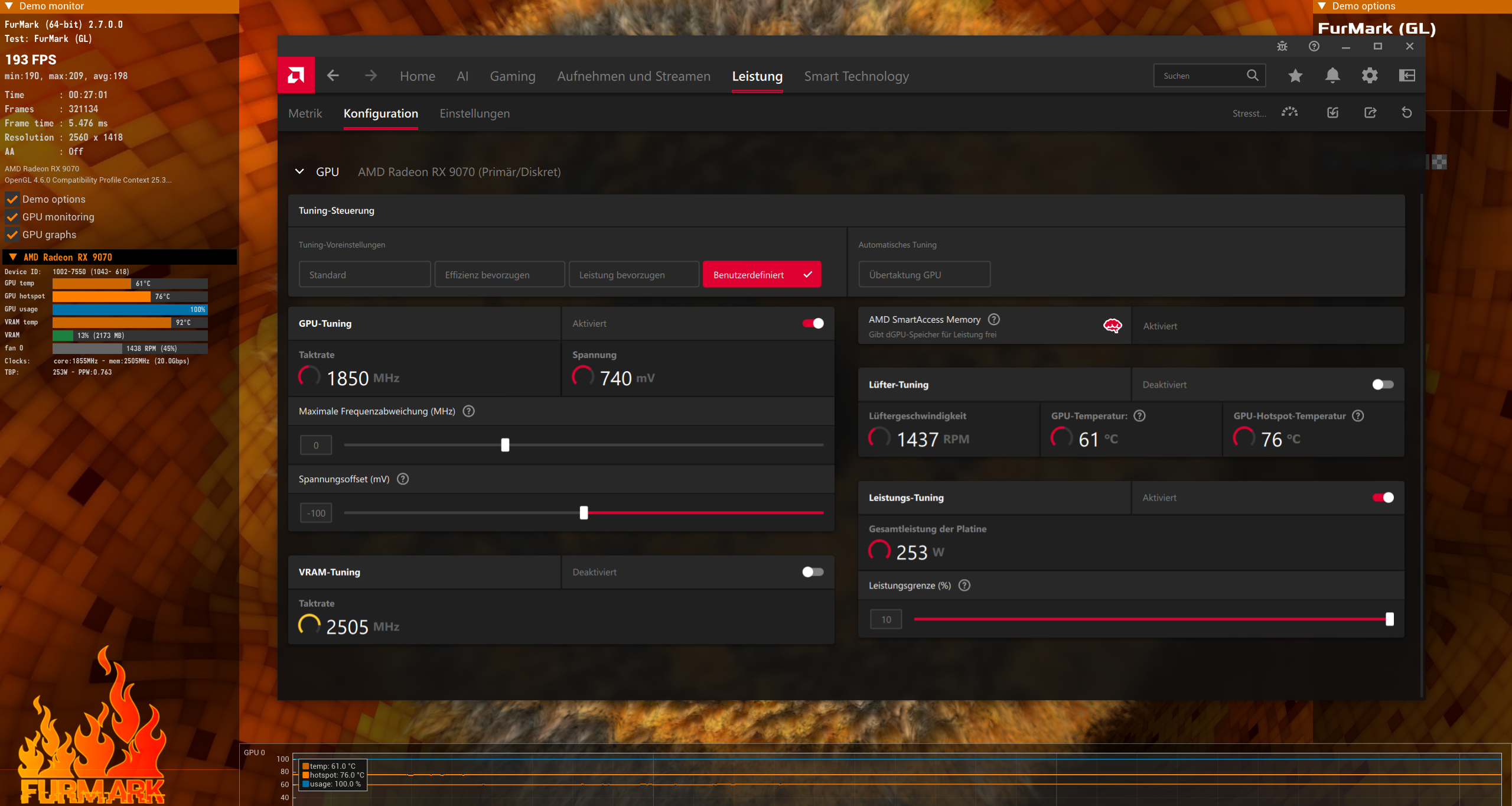Open the favorites star icon

click(1295, 76)
